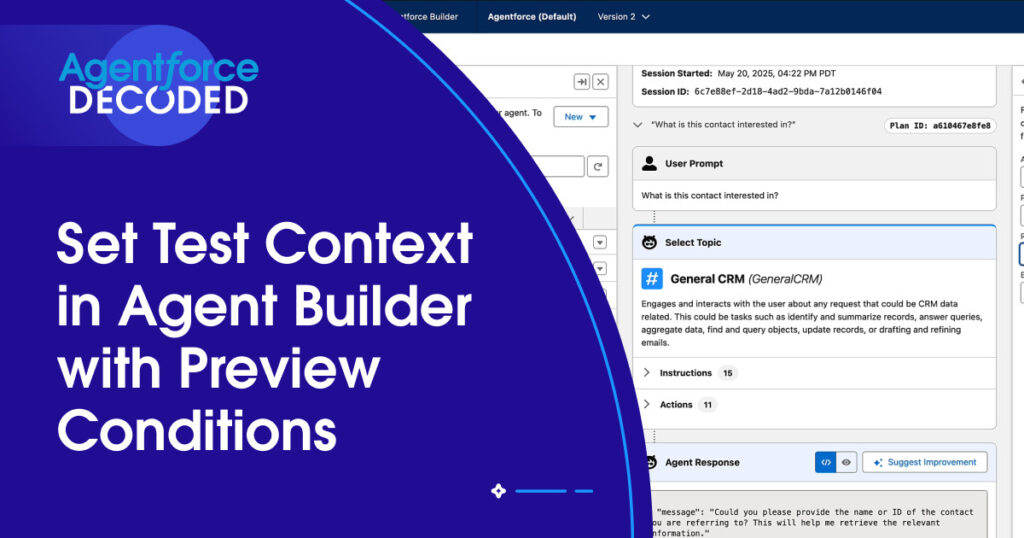Screen dimensions: 1024x538
Task: Click the General CRM hashtag icon
Action: click(x=652, y=279)
